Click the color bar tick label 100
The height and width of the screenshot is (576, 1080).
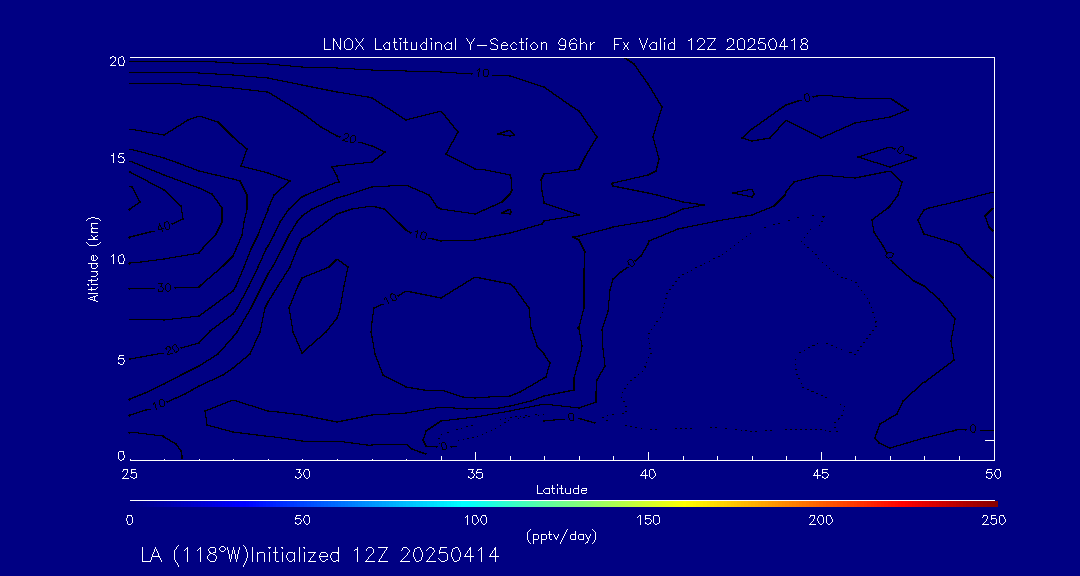(x=475, y=520)
